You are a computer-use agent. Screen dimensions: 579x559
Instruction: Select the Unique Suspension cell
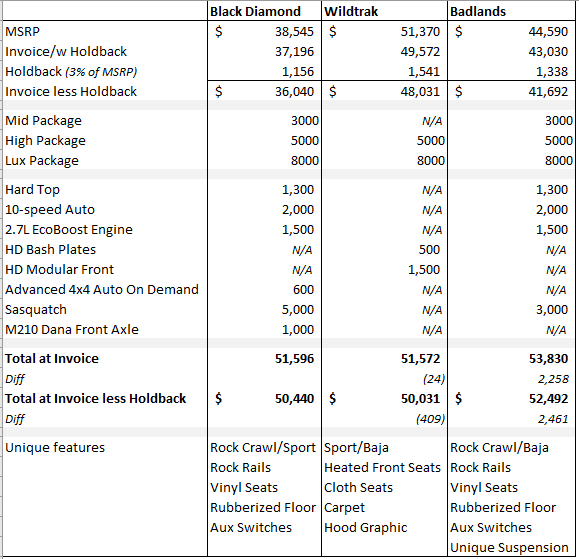509,548
